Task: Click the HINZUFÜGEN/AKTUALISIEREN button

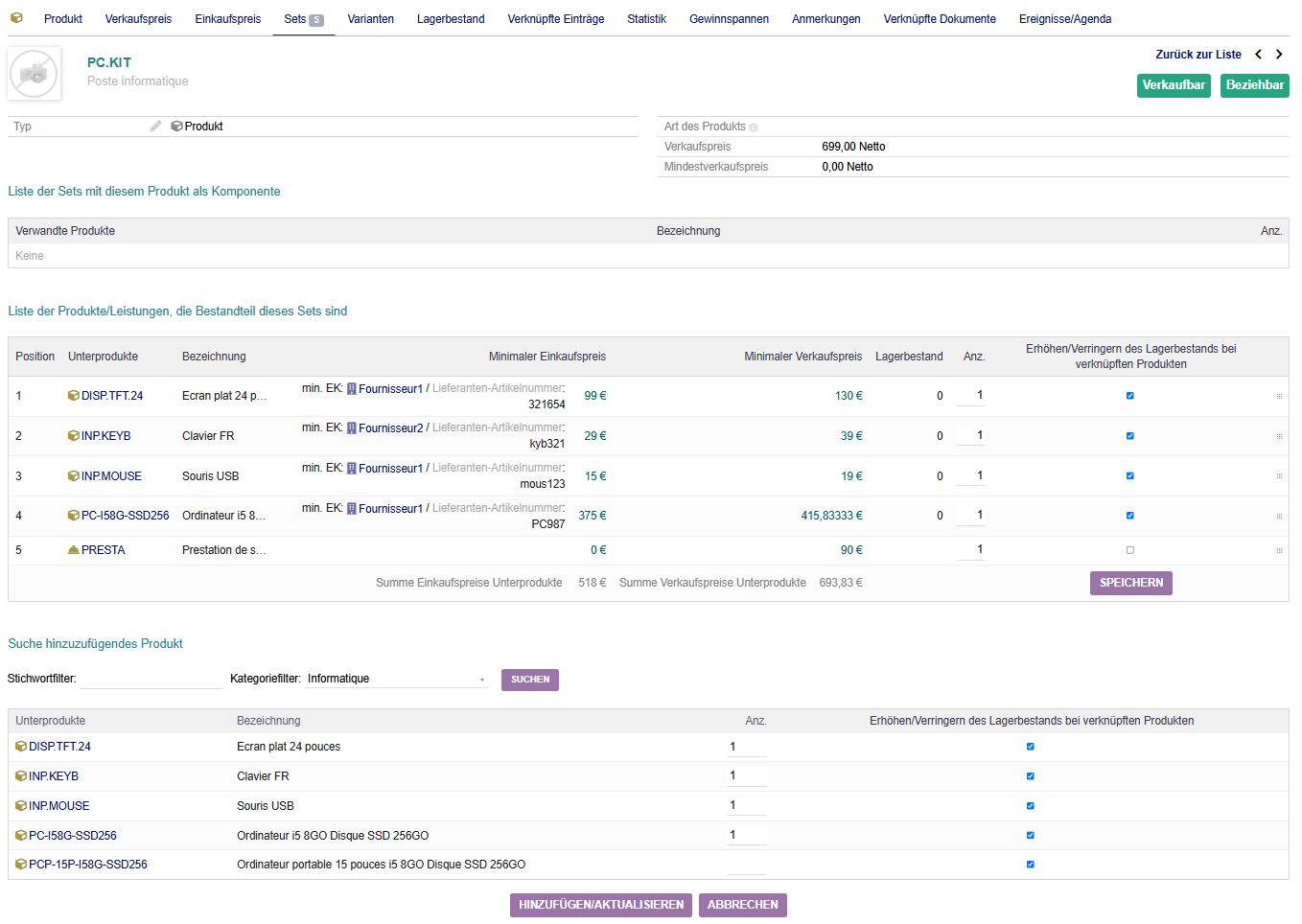Action: 601,905
